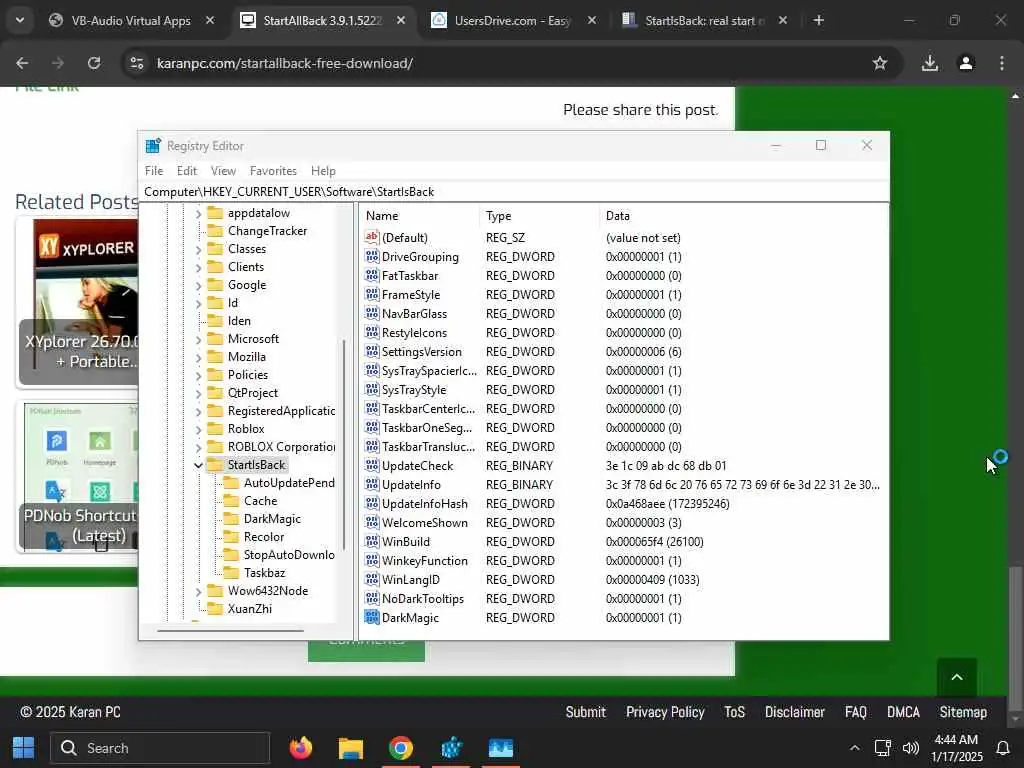Image resolution: width=1024 pixels, height=768 pixels.
Task: Open the Sitemap footer link
Action: click(x=963, y=712)
